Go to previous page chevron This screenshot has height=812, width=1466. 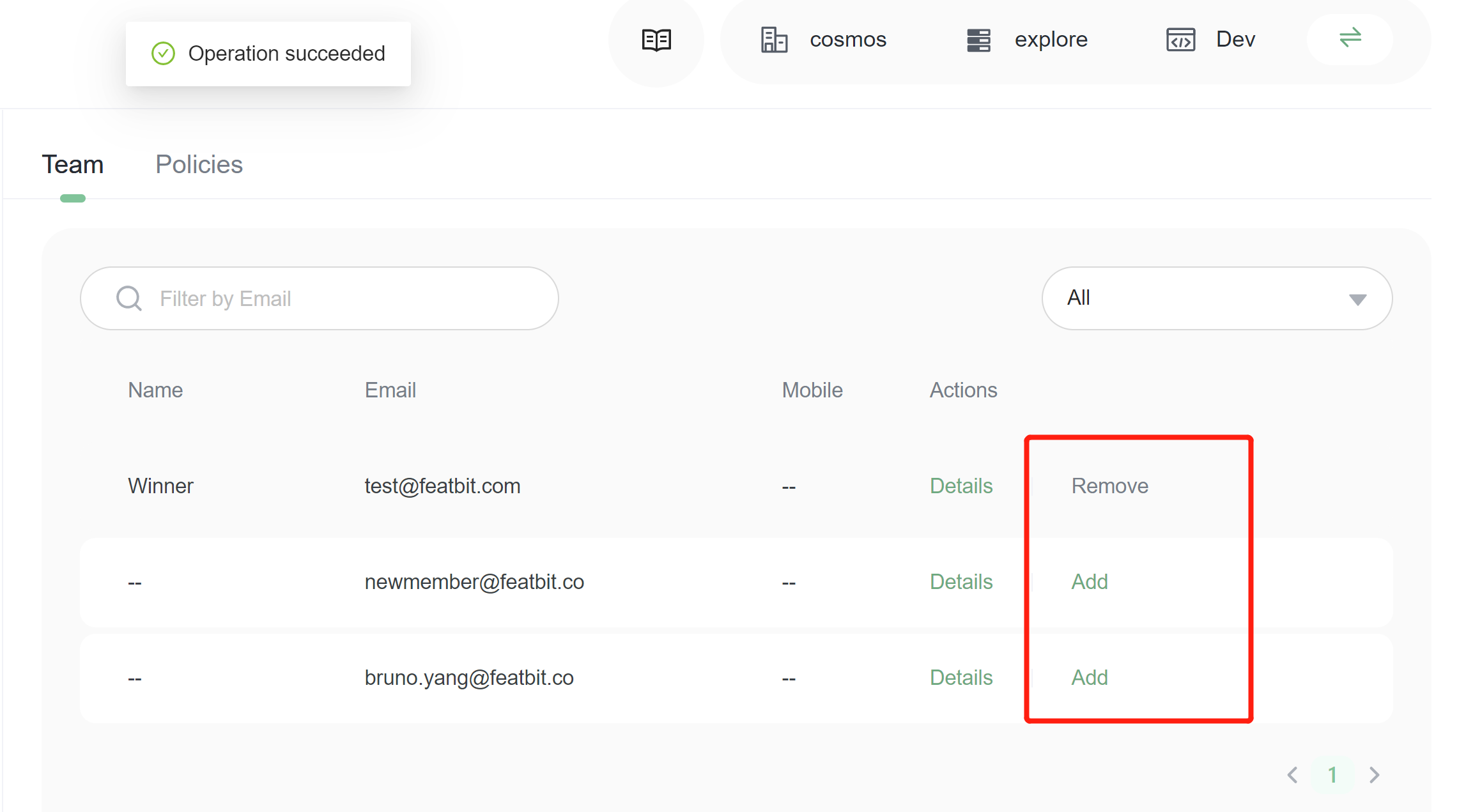coord(1292,775)
